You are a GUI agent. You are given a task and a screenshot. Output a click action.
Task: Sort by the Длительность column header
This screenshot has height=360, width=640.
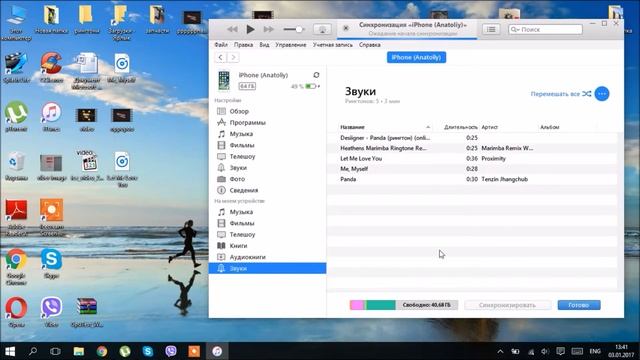[x=460, y=127]
